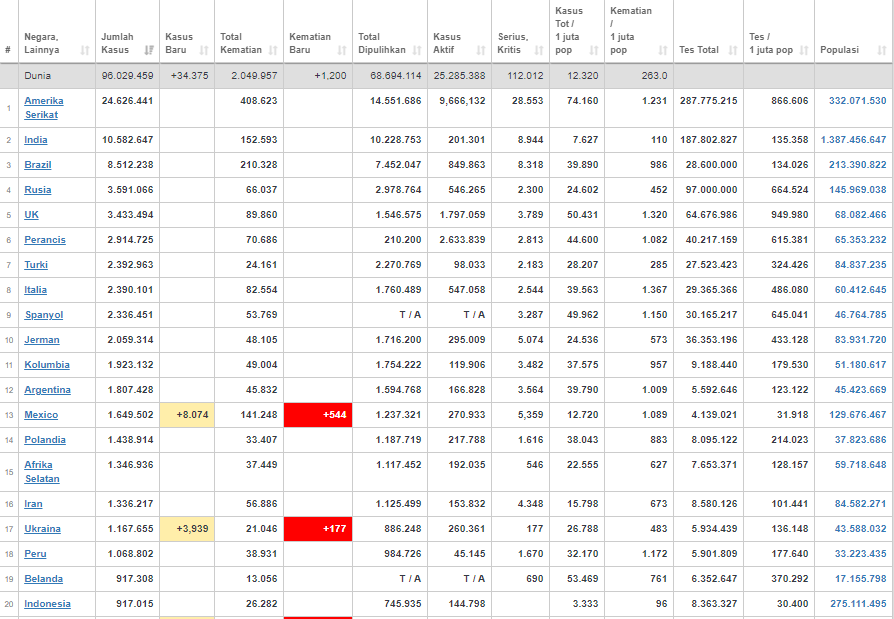The image size is (894, 619).
Task: Open the Jerman country link
Action: pos(42,340)
